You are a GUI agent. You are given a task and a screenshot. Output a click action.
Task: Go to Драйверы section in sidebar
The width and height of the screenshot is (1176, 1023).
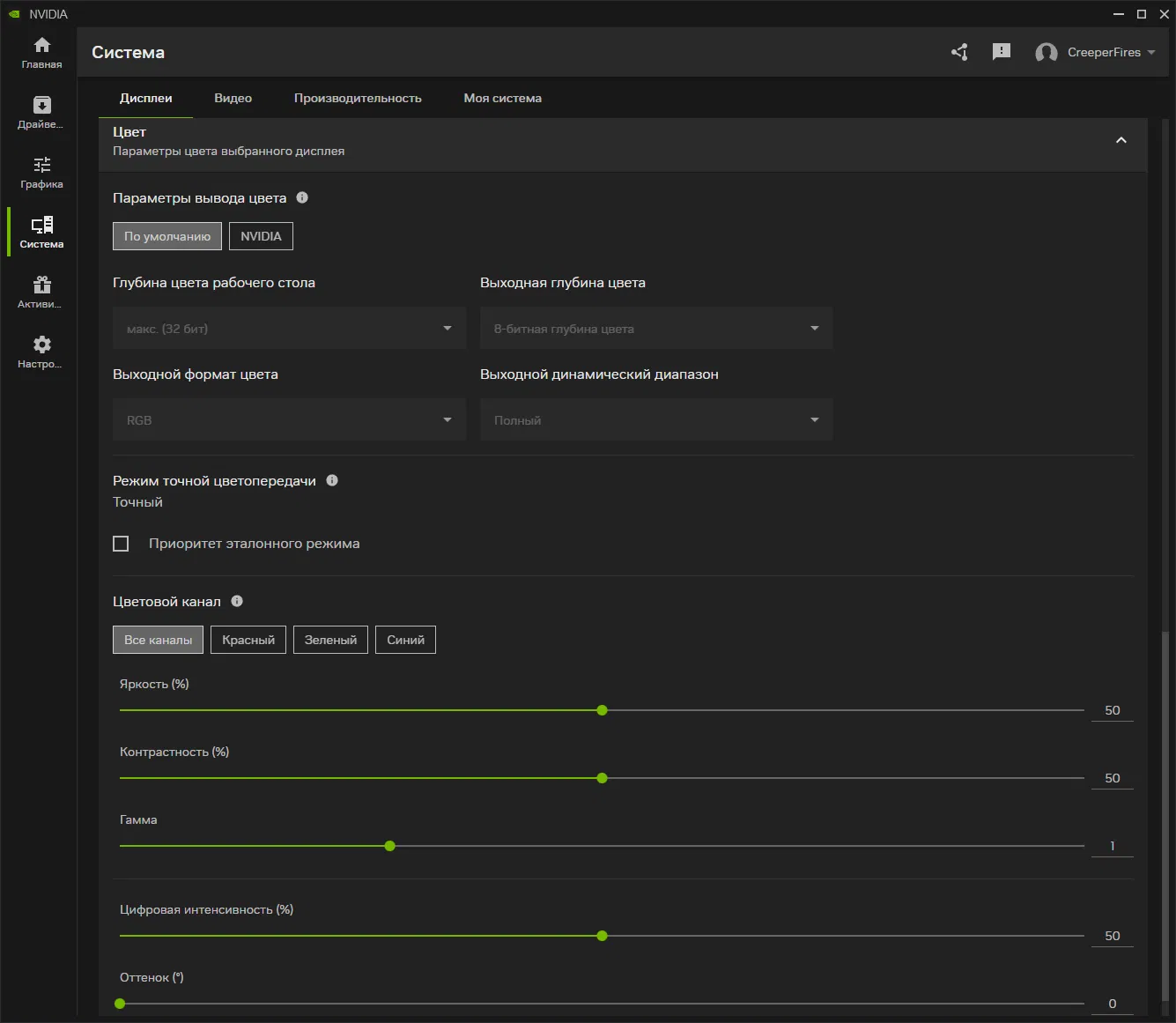click(41, 112)
